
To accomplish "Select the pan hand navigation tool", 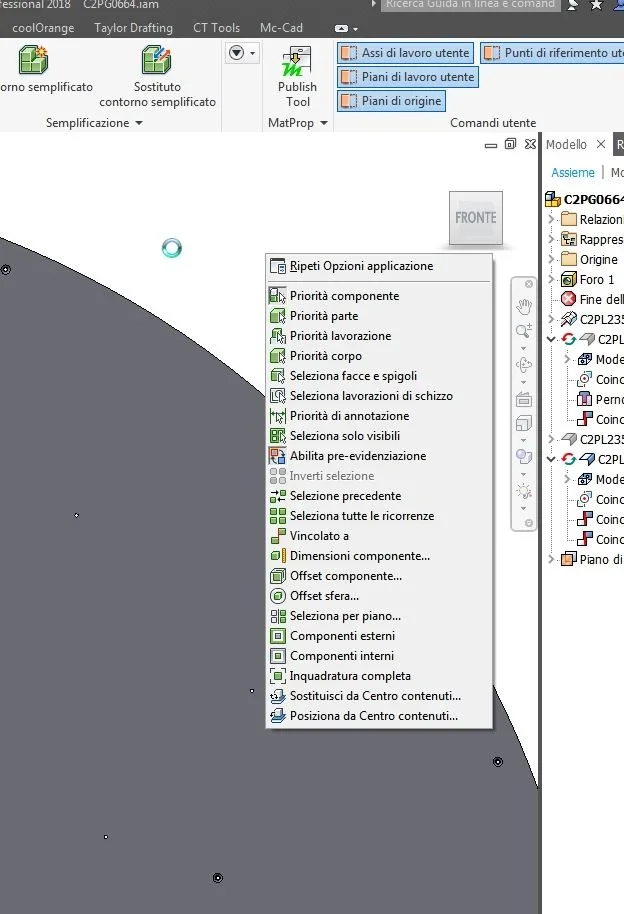I will click(x=524, y=306).
